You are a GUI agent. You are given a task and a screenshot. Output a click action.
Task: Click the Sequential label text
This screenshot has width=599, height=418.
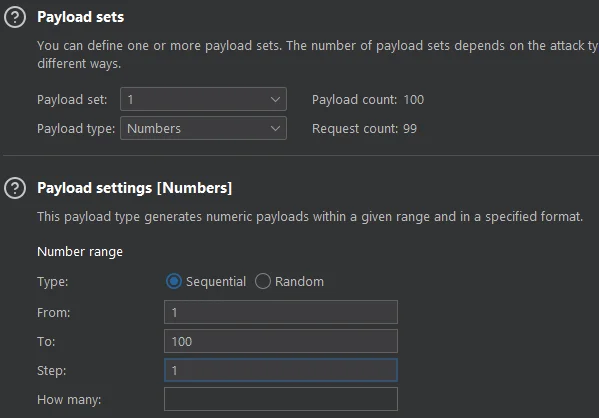pos(216,282)
